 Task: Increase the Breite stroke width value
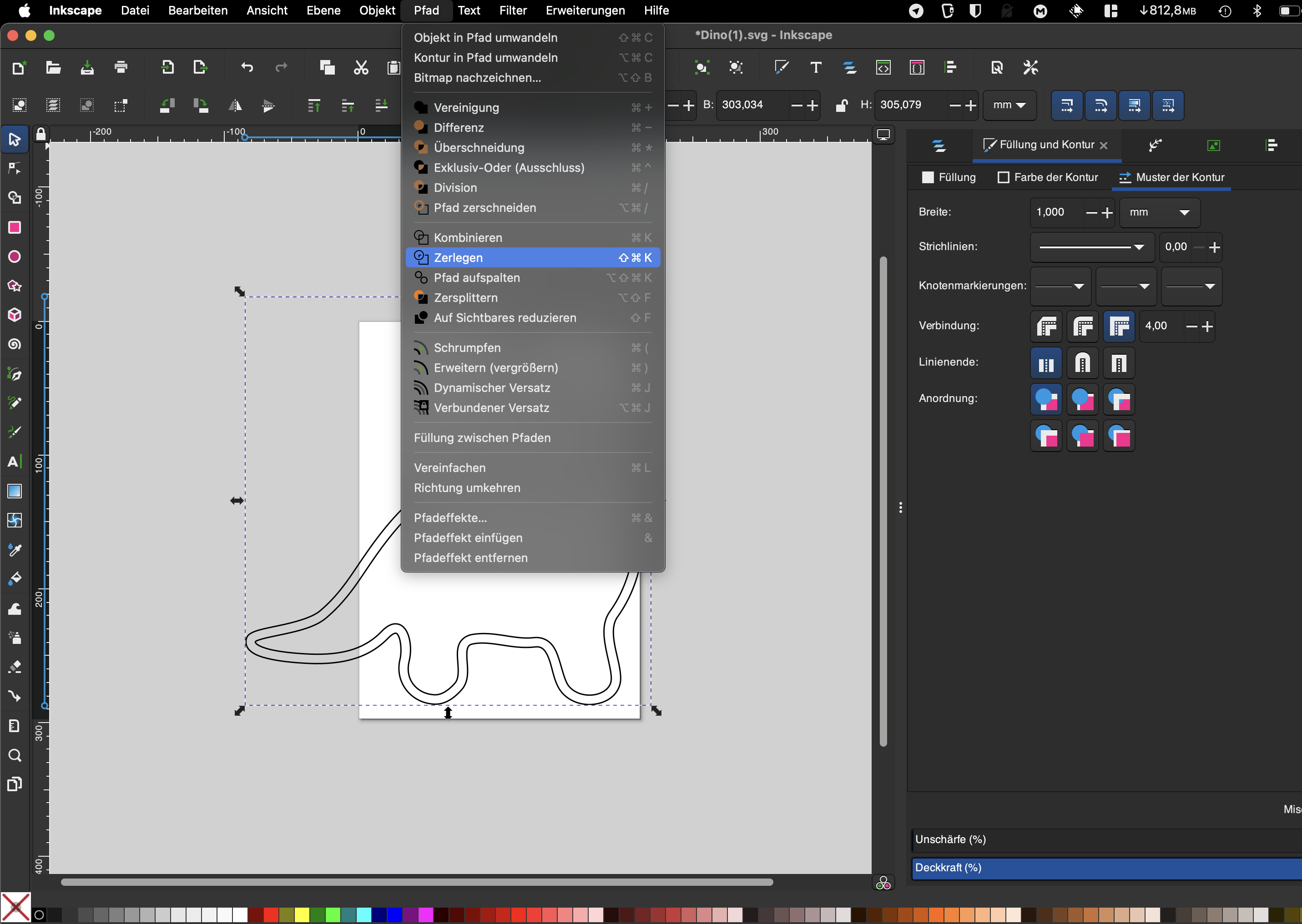[1107, 213]
